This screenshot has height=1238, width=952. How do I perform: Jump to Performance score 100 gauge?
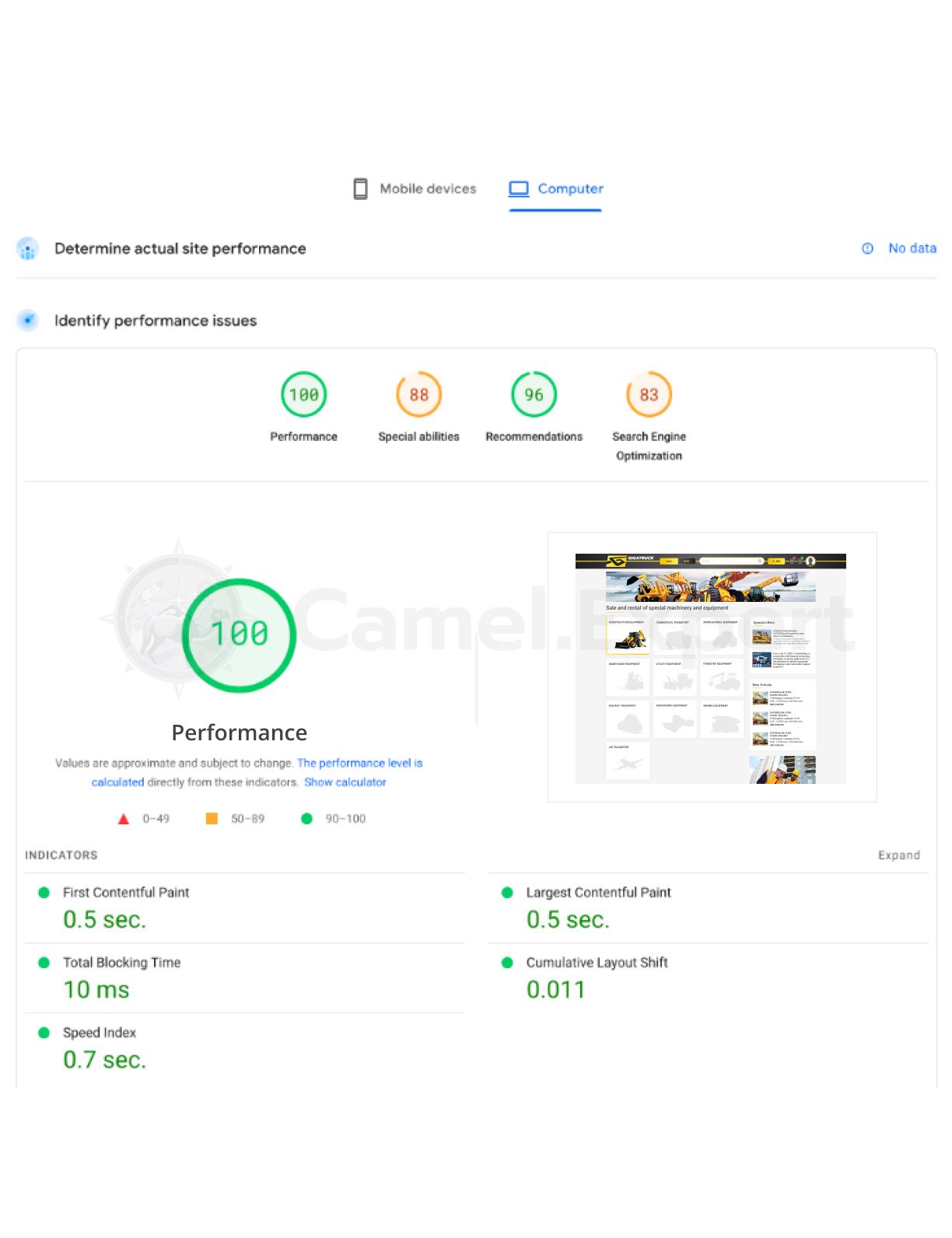pyautogui.click(x=303, y=395)
